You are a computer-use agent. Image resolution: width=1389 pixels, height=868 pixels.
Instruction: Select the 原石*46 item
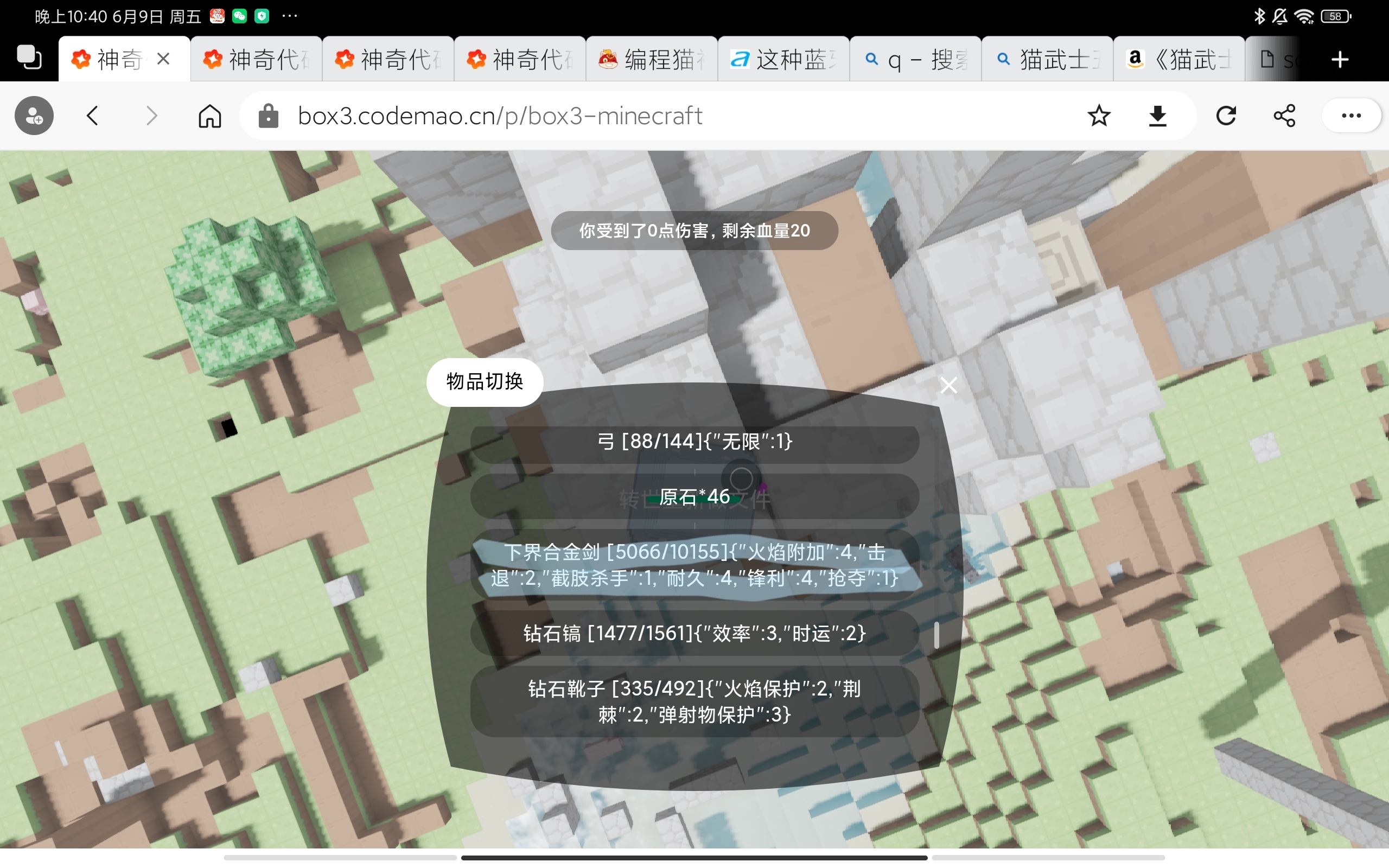click(694, 497)
